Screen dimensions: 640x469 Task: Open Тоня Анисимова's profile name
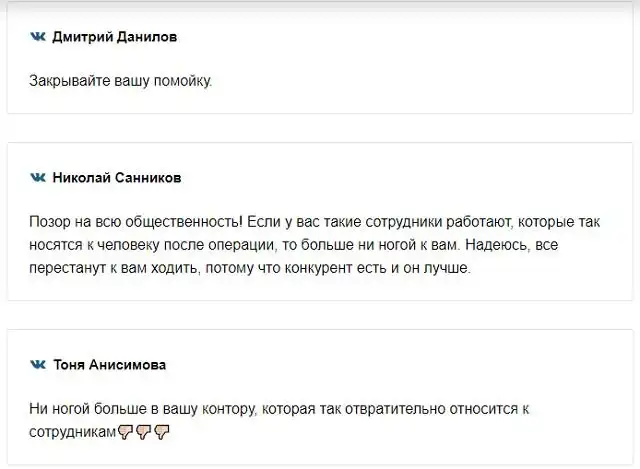click(109, 365)
